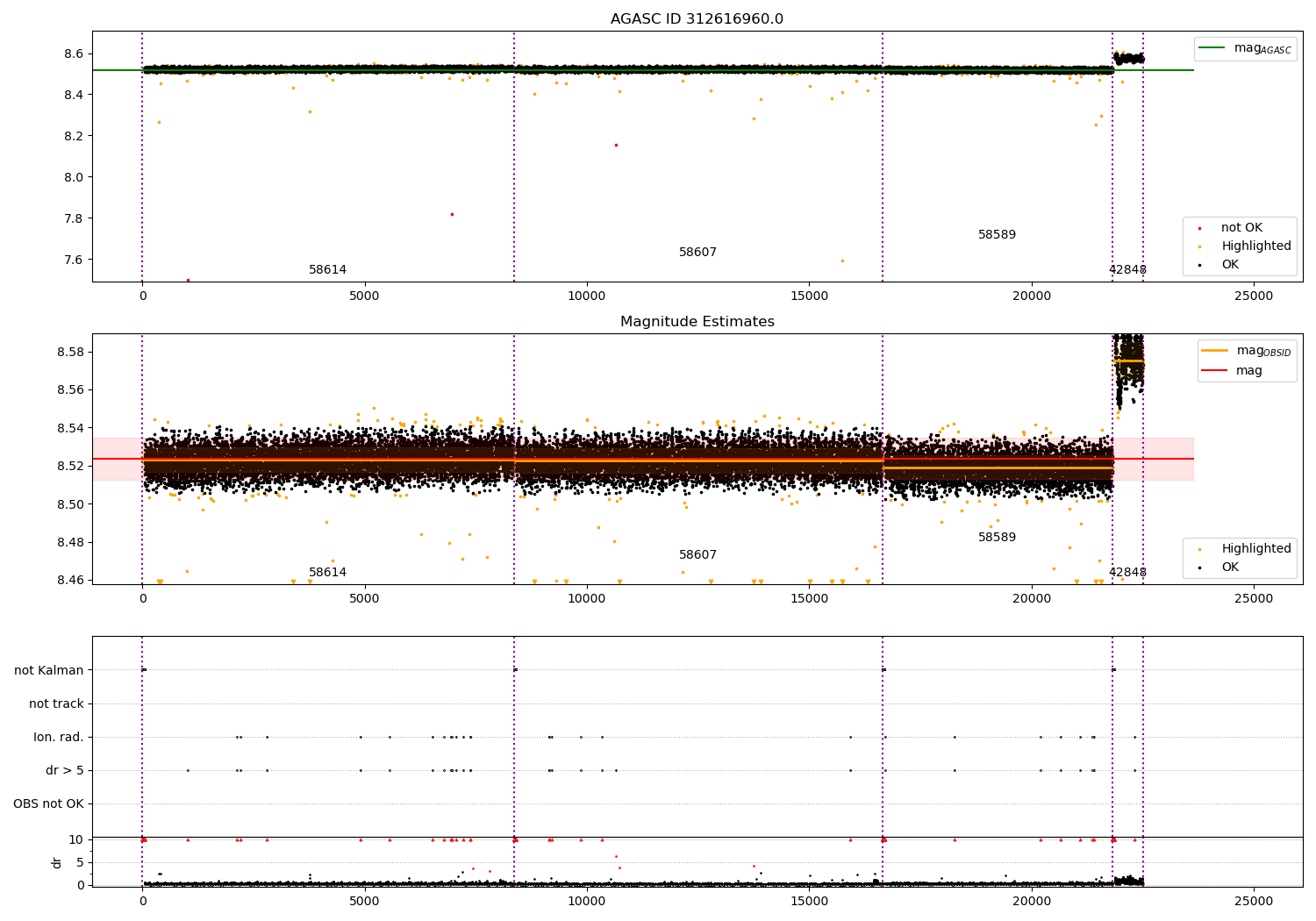Click the red not-OK point near magnitude 7.82
Image resolution: width=1316 pixels, height=921 pixels.
click(452, 214)
